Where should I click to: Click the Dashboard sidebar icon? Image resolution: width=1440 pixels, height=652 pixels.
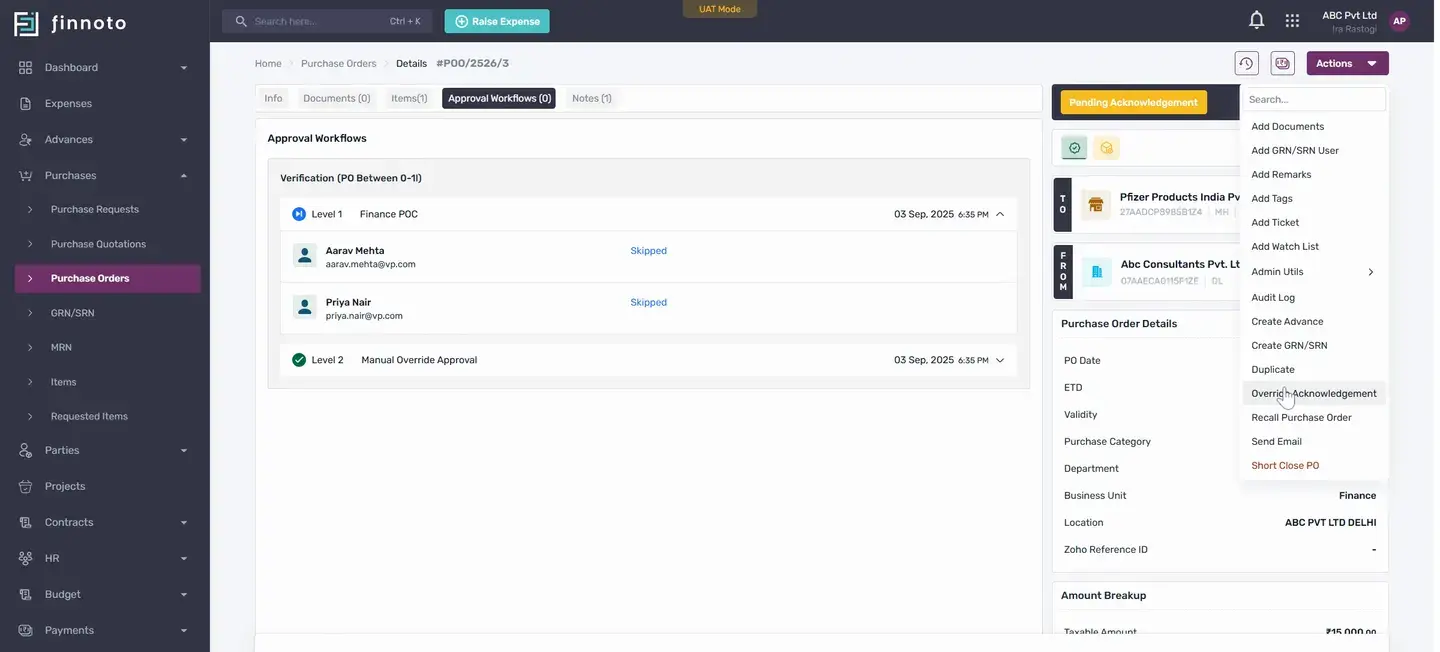pyautogui.click(x=26, y=67)
